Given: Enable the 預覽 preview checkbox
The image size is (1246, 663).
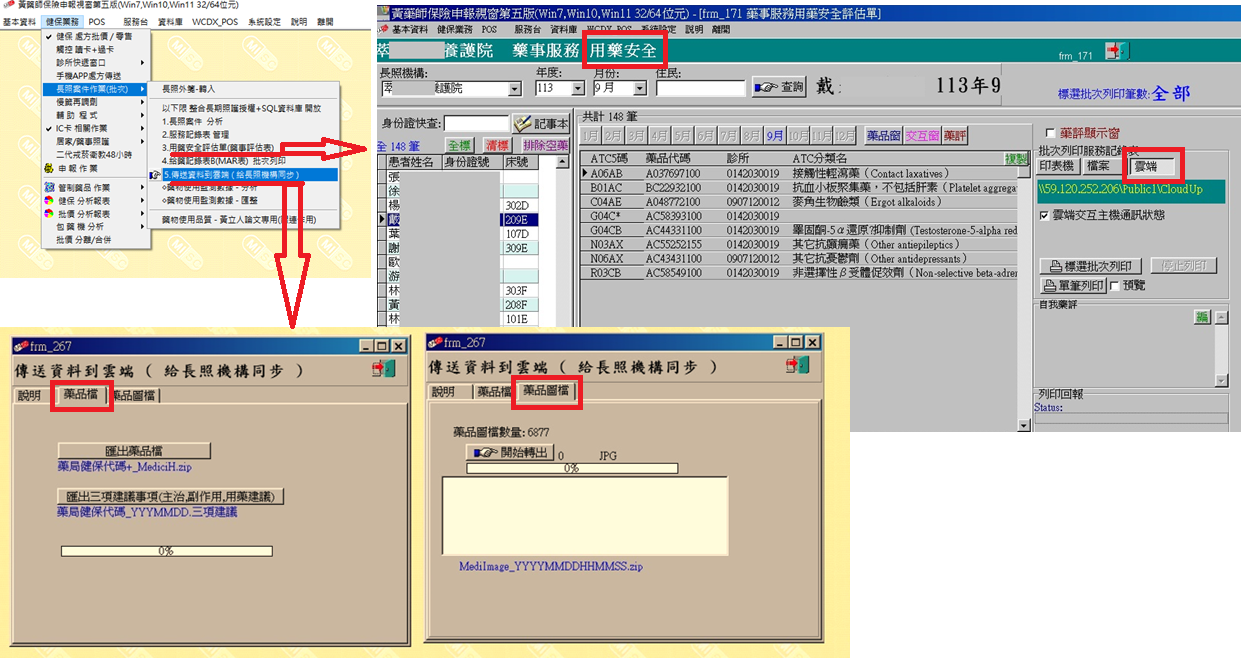Looking at the screenshot, I should (x=1115, y=285).
